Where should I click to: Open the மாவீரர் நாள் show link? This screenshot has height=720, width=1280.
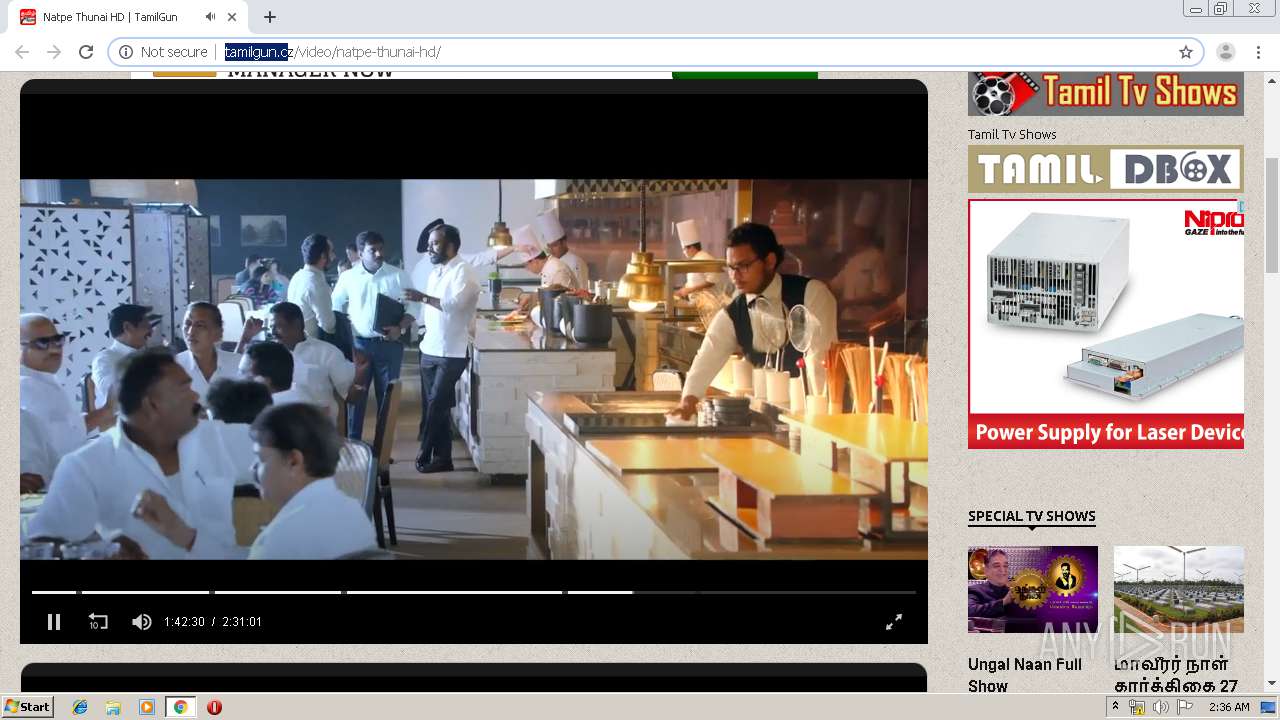(x=1176, y=675)
